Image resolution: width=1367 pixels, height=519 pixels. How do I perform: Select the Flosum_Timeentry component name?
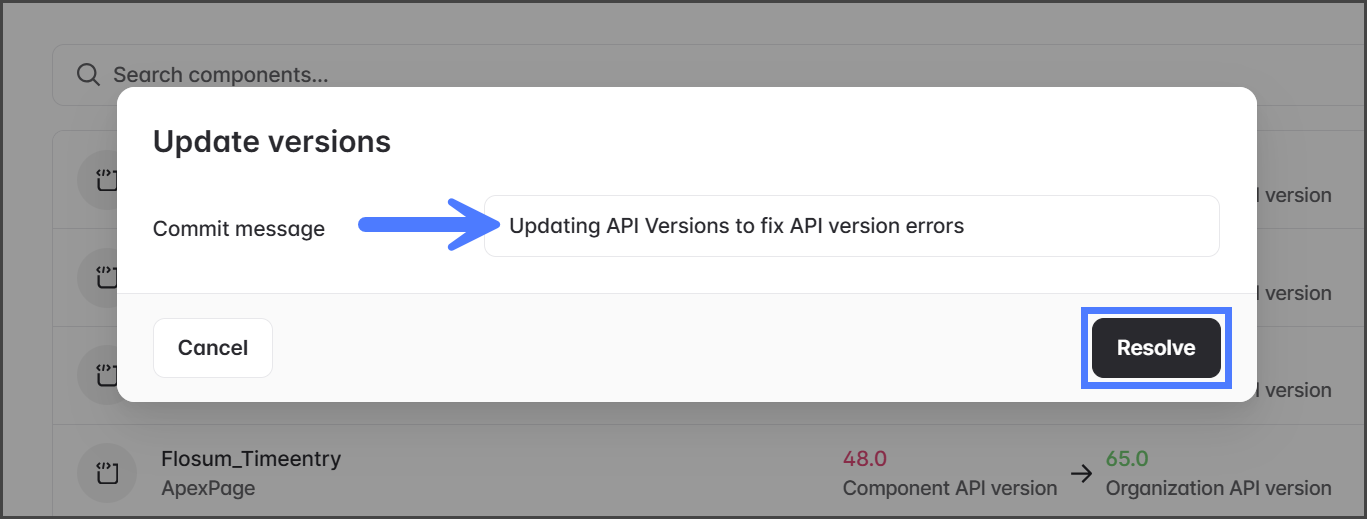[x=251, y=459]
